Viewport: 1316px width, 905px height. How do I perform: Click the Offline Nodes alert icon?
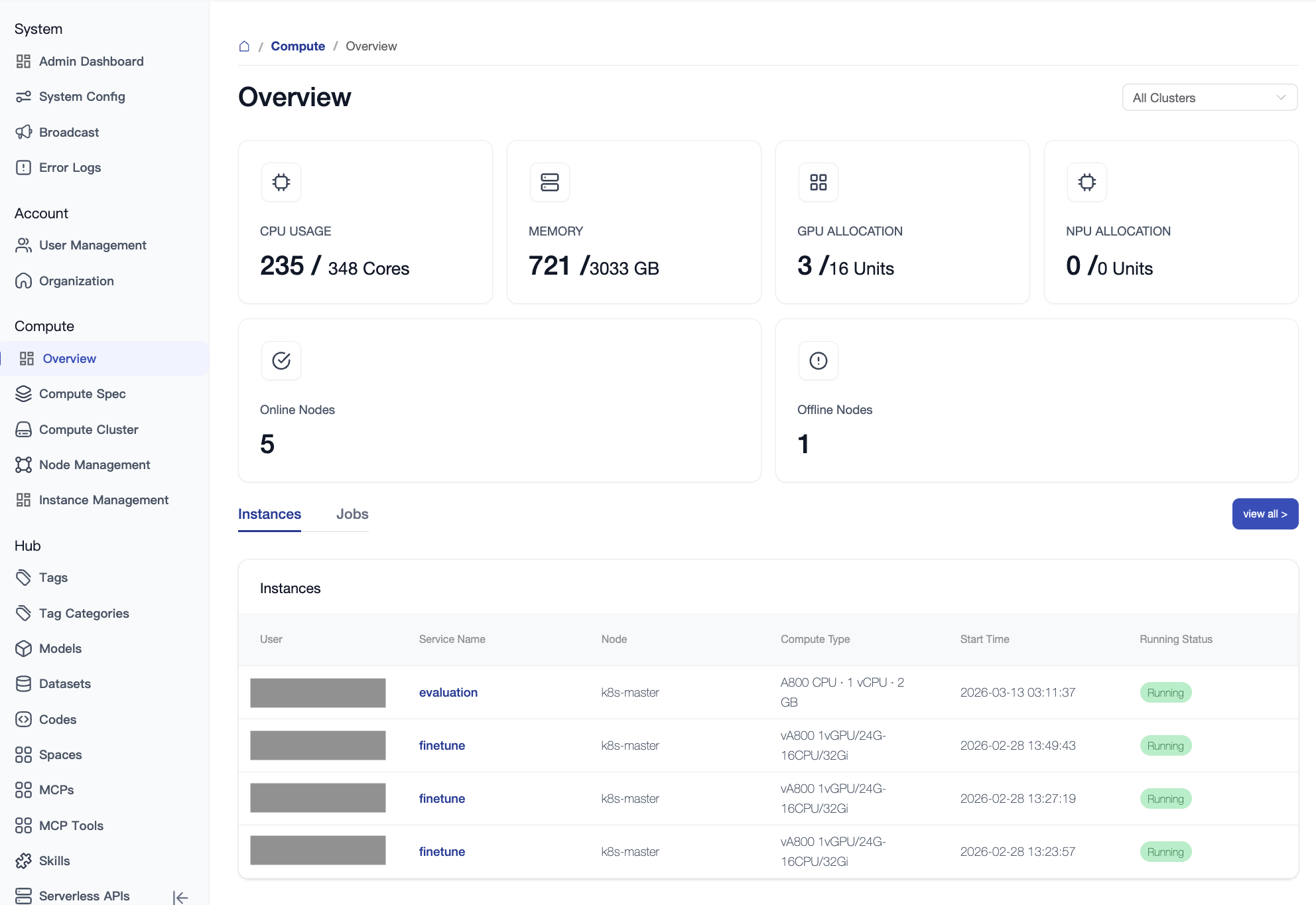pos(818,360)
